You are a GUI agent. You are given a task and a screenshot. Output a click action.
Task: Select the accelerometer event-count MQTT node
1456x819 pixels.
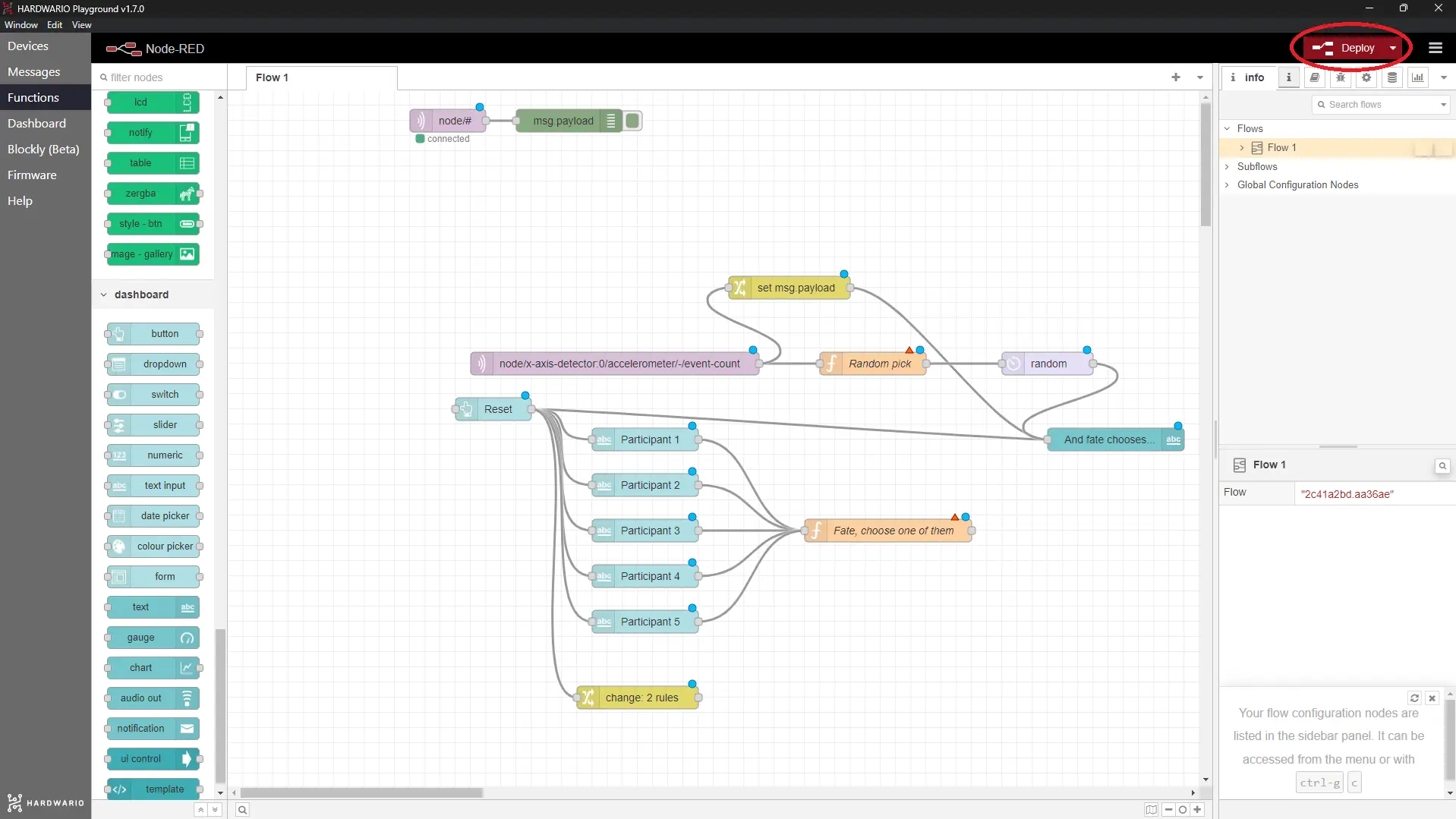tap(614, 364)
